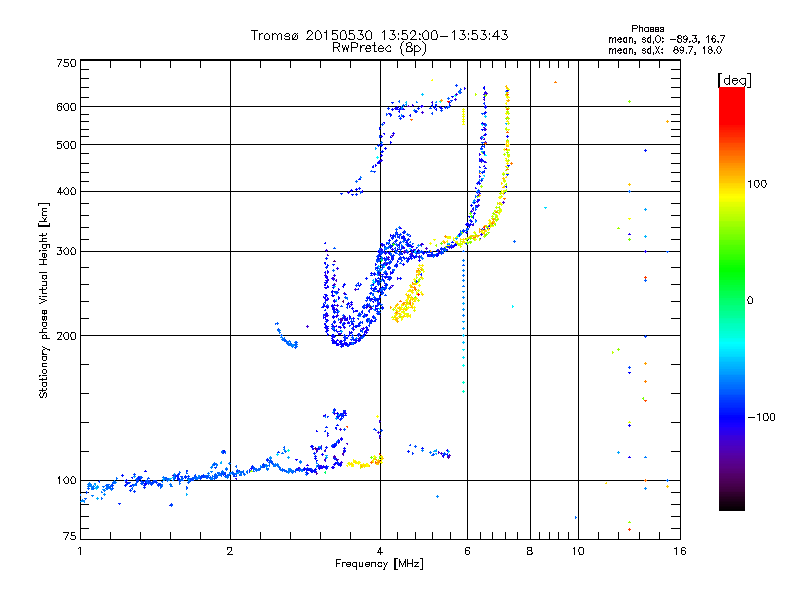Viewport: 800px width, 600px height.
Task: Click the y-axis tick label '500'
Action: pyautogui.click(x=66, y=145)
